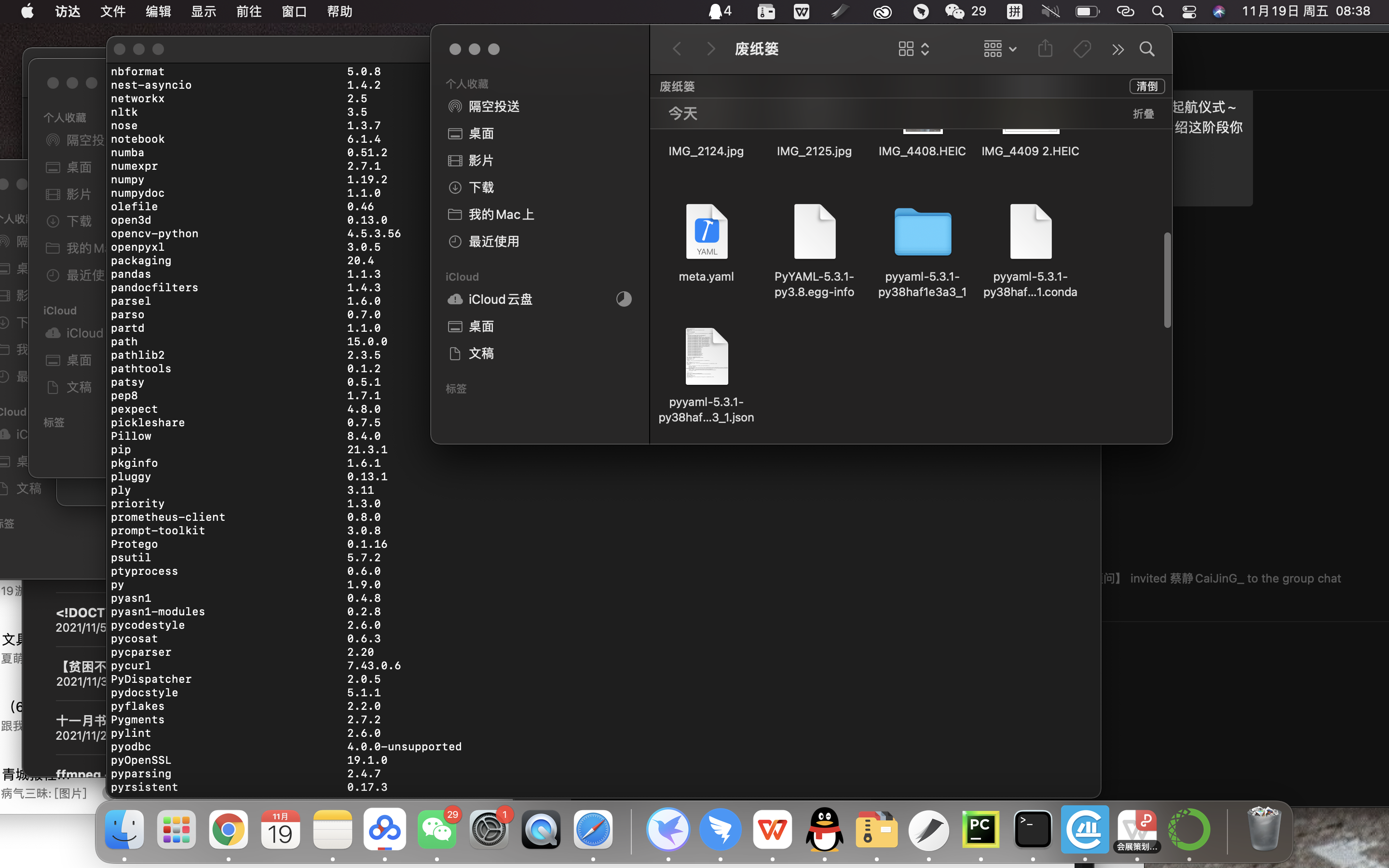Toggle the 折叠 collapse for 今天 group
Image resolution: width=1389 pixels, height=868 pixels.
point(1143,114)
